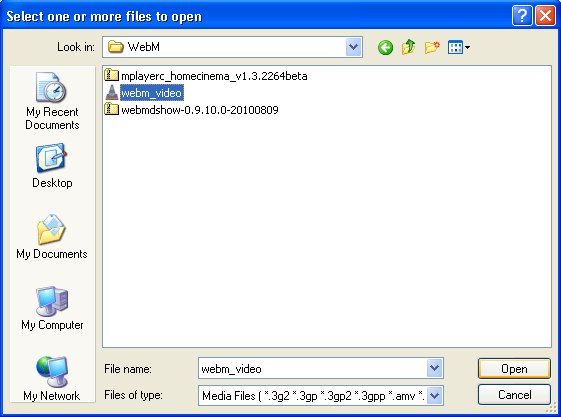Click the File name text field
The width and height of the screenshot is (561, 417).
(313, 368)
